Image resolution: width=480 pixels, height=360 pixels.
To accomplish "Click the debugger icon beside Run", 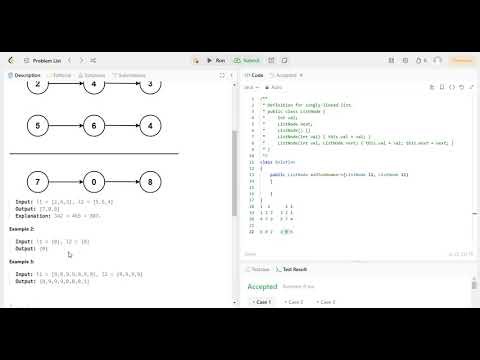I will pos(196,60).
